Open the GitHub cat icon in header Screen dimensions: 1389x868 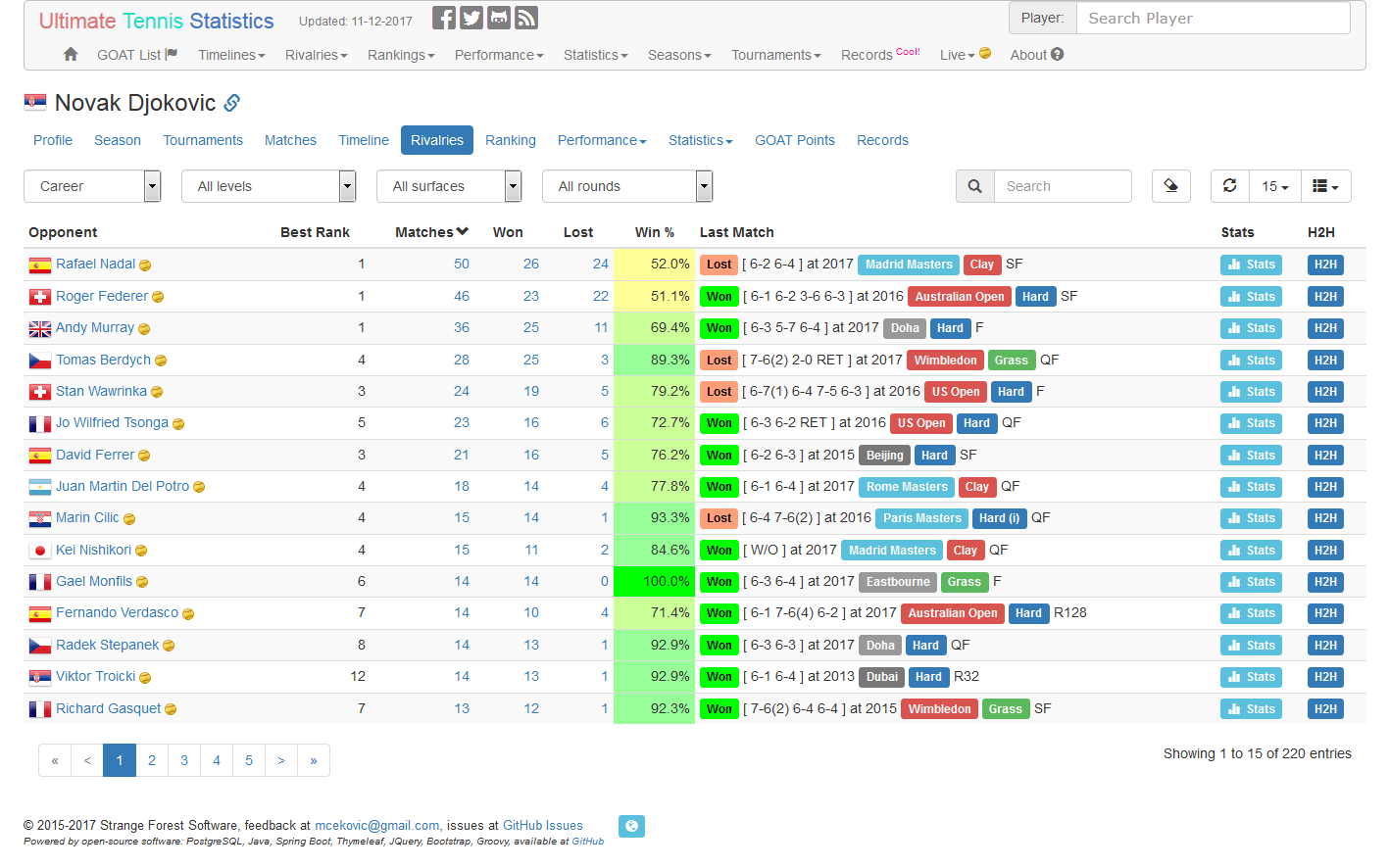coord(499,19)
